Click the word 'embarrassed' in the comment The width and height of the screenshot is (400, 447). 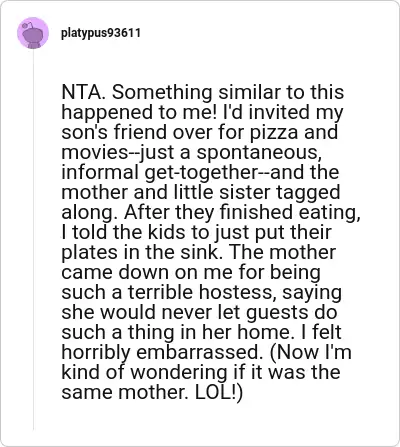(x=198, y=353)
